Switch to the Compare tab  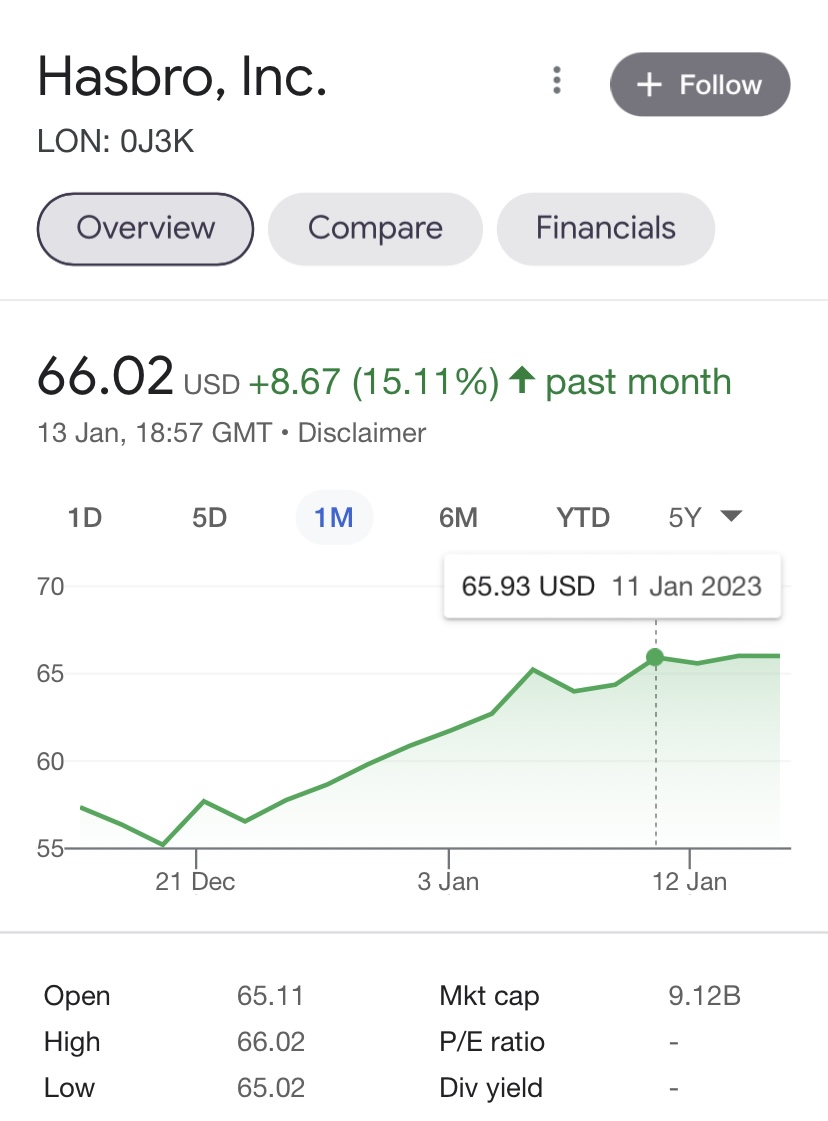pos(375,228)
